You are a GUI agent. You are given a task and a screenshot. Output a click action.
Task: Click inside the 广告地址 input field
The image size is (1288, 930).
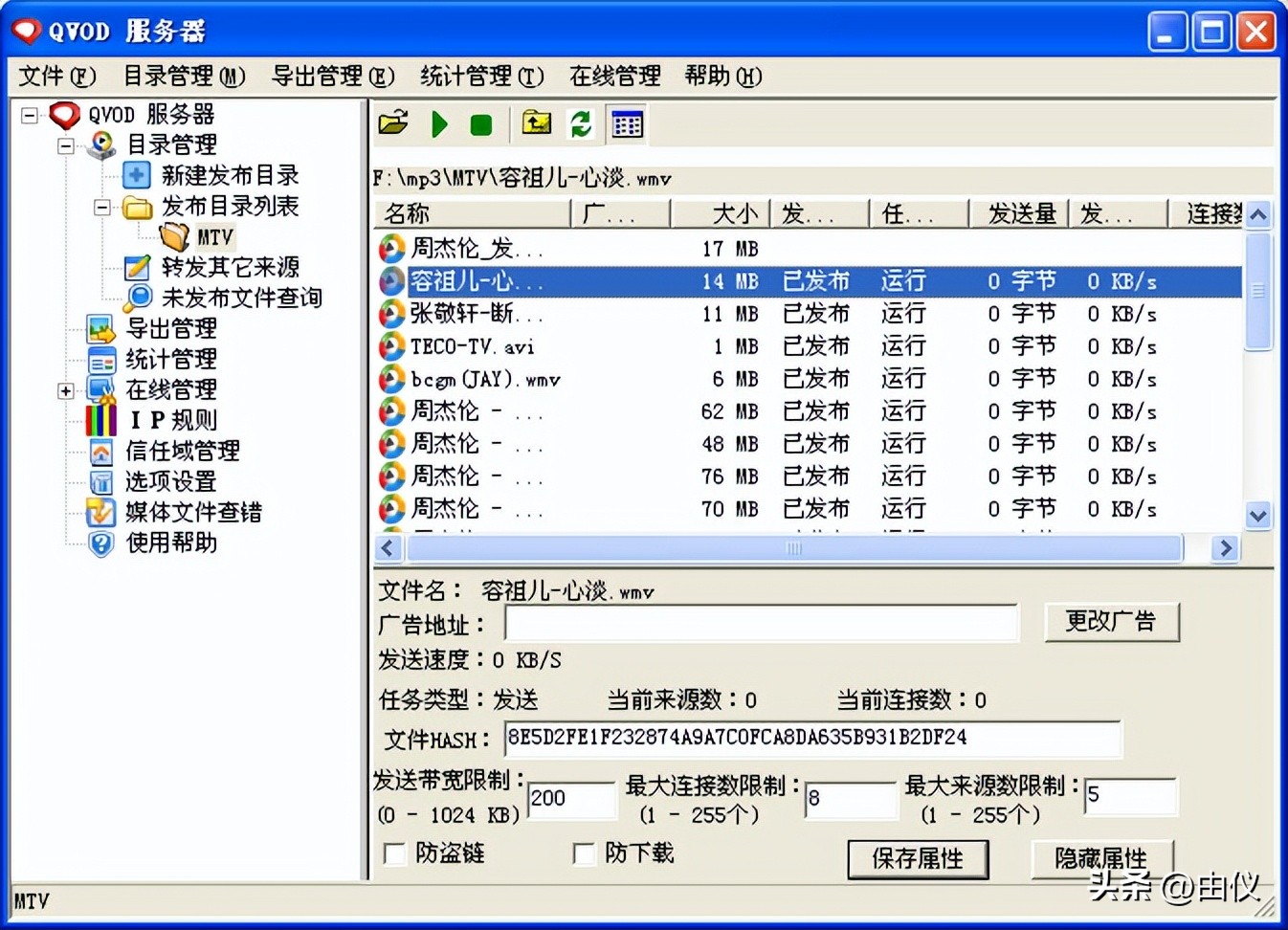pyautogui.click(x=756, y=624)
